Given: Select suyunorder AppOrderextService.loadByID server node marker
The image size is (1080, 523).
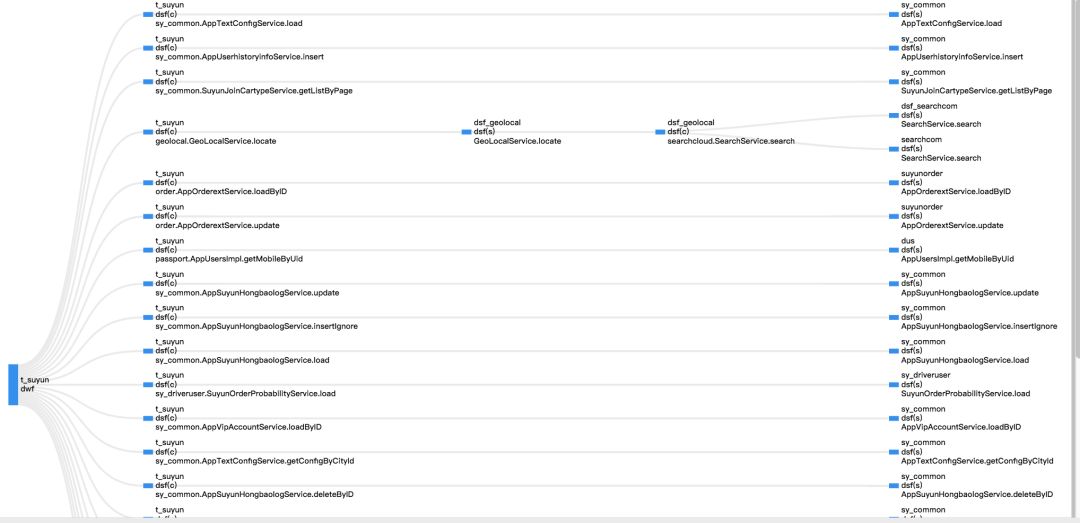Looking at the screenshot, I should tap(893, 182).
